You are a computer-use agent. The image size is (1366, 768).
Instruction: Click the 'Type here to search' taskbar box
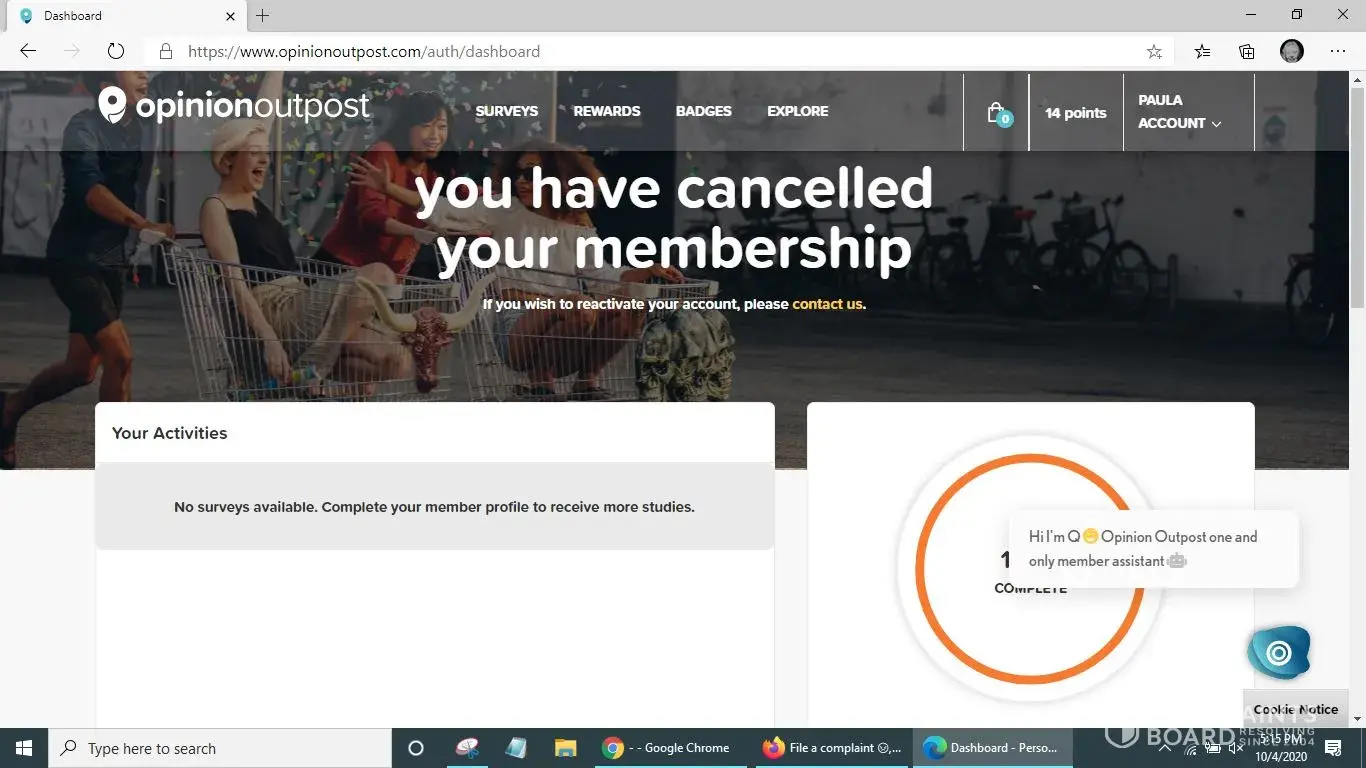click(220, 748)
